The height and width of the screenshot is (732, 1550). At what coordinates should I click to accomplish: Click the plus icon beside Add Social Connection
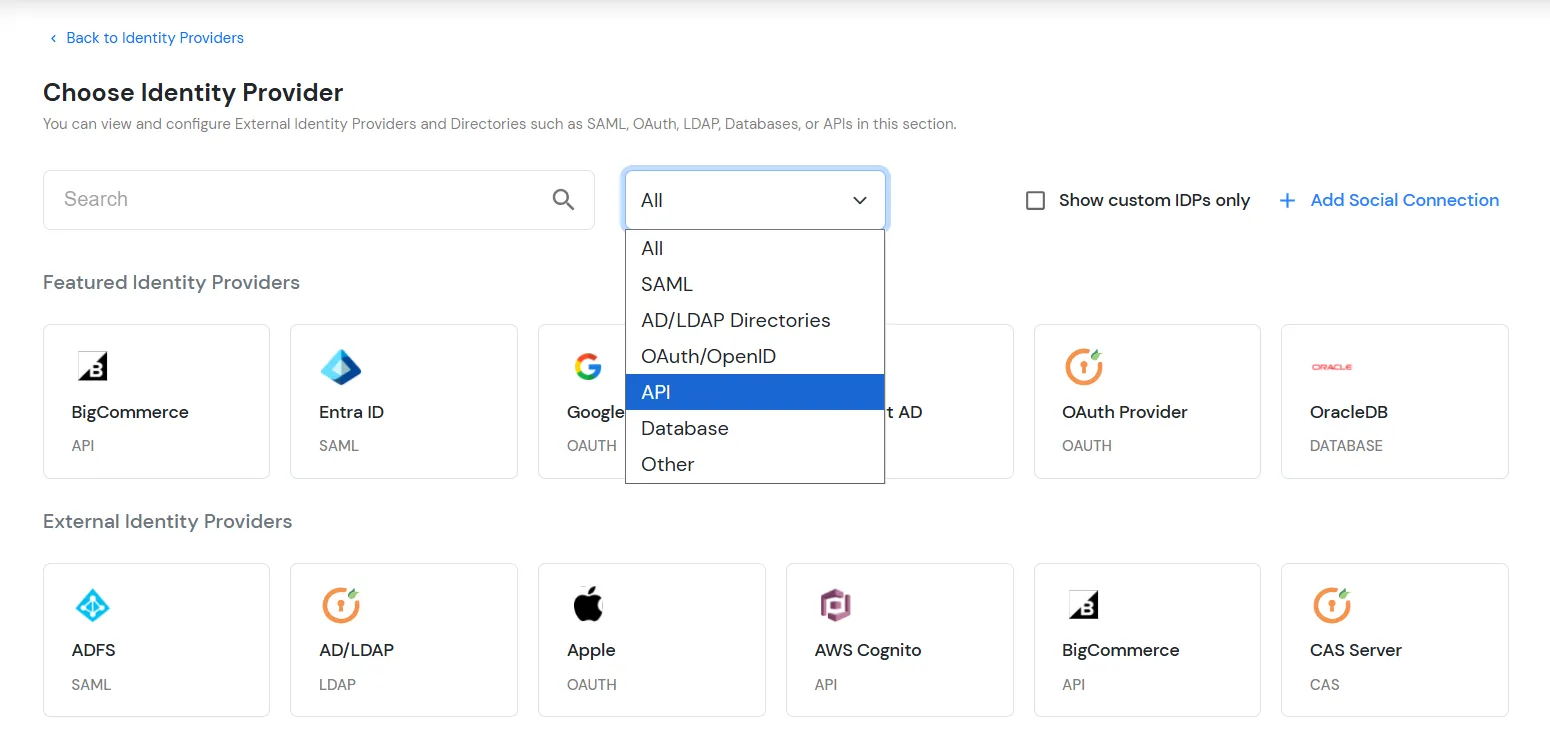point(1287,200)
